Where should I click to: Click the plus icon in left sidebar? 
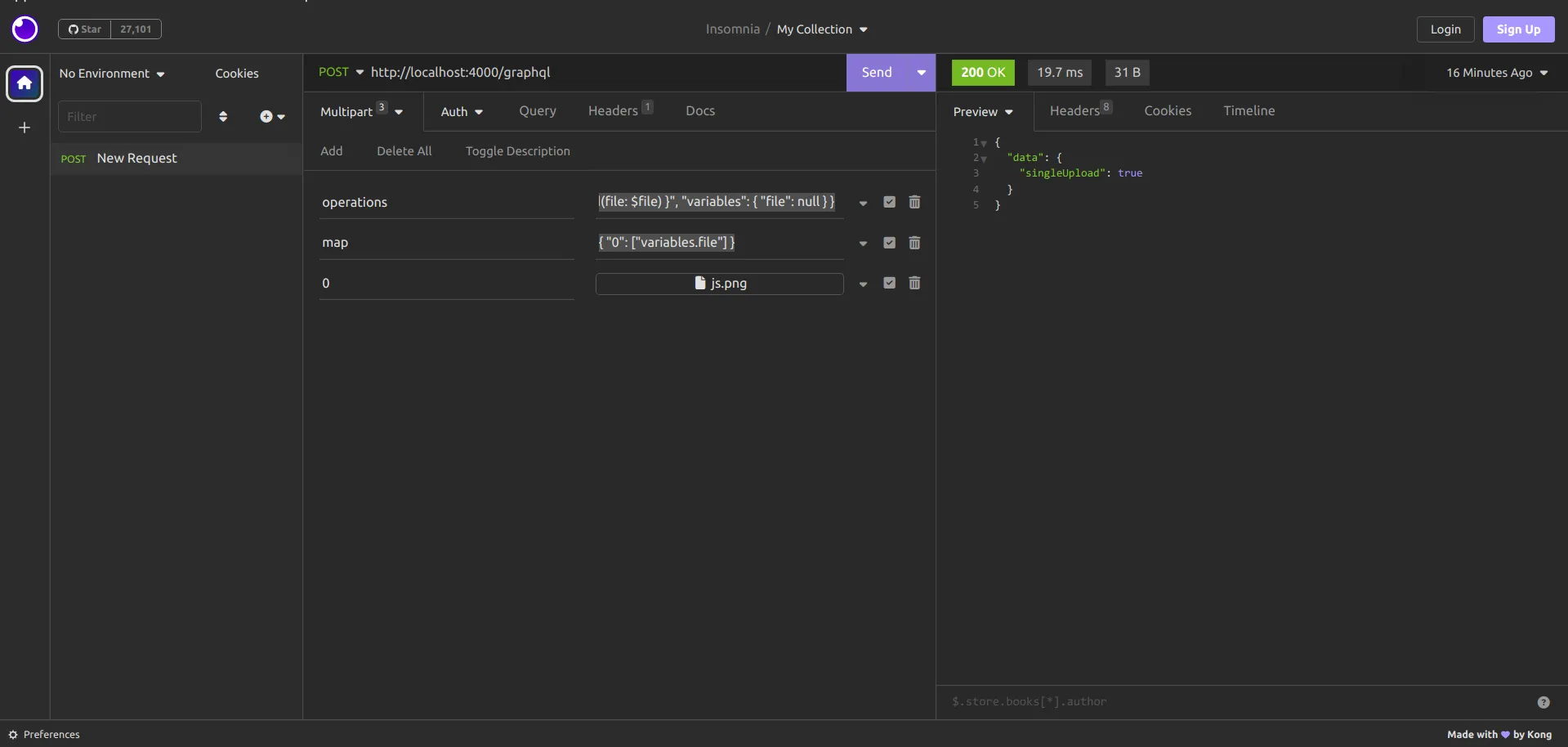pos(25,127)
